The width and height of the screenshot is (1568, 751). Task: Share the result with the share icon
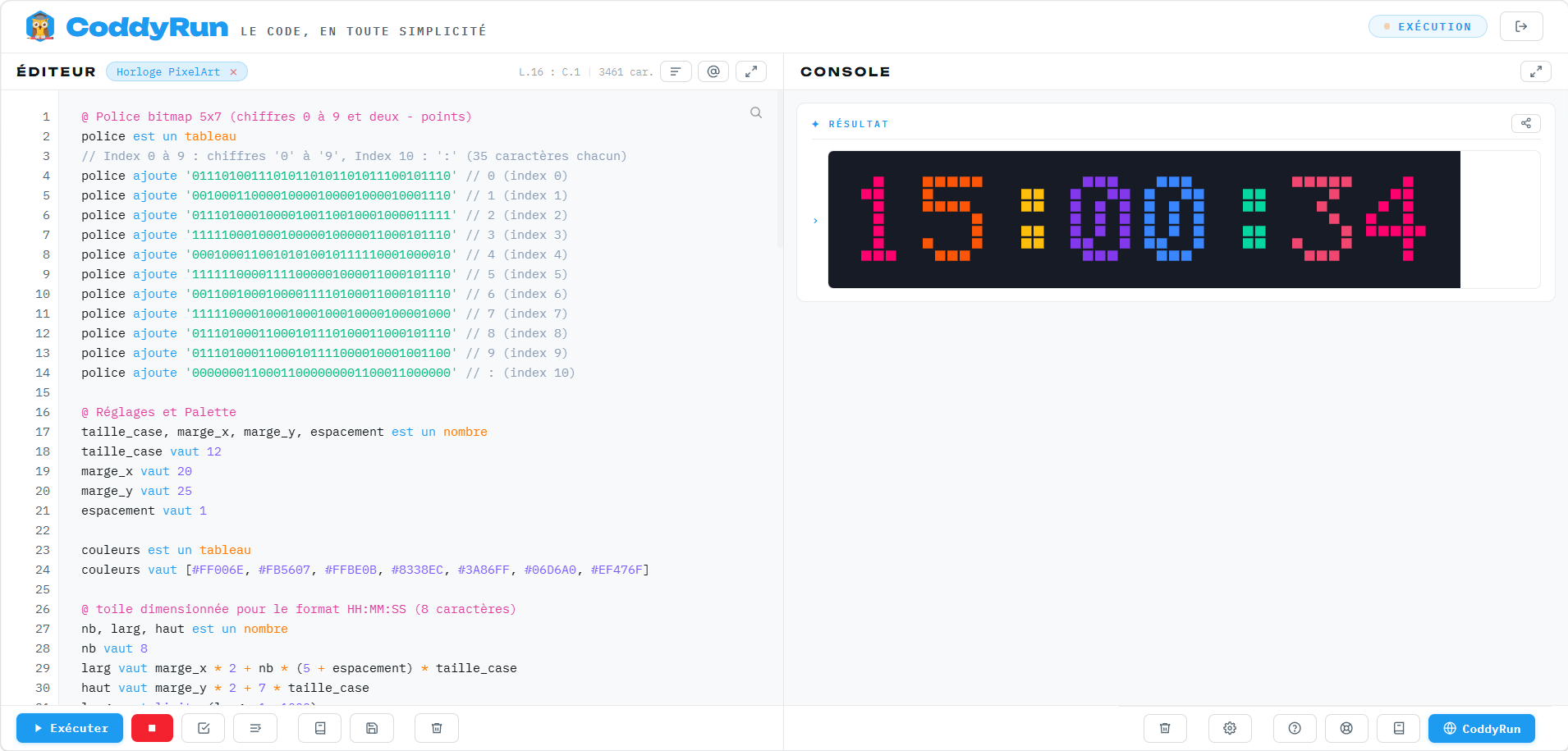(1526, 123)
